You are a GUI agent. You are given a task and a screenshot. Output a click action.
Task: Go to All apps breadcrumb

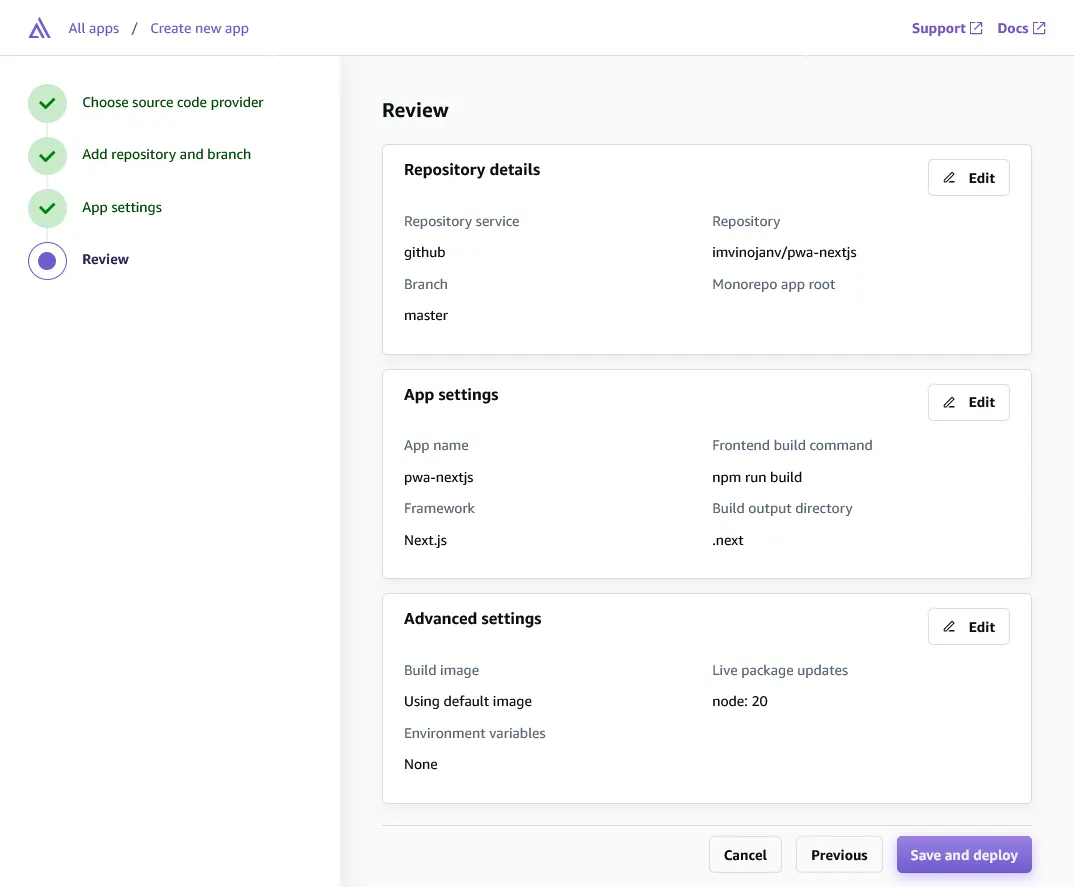click(x=94, y=28)
